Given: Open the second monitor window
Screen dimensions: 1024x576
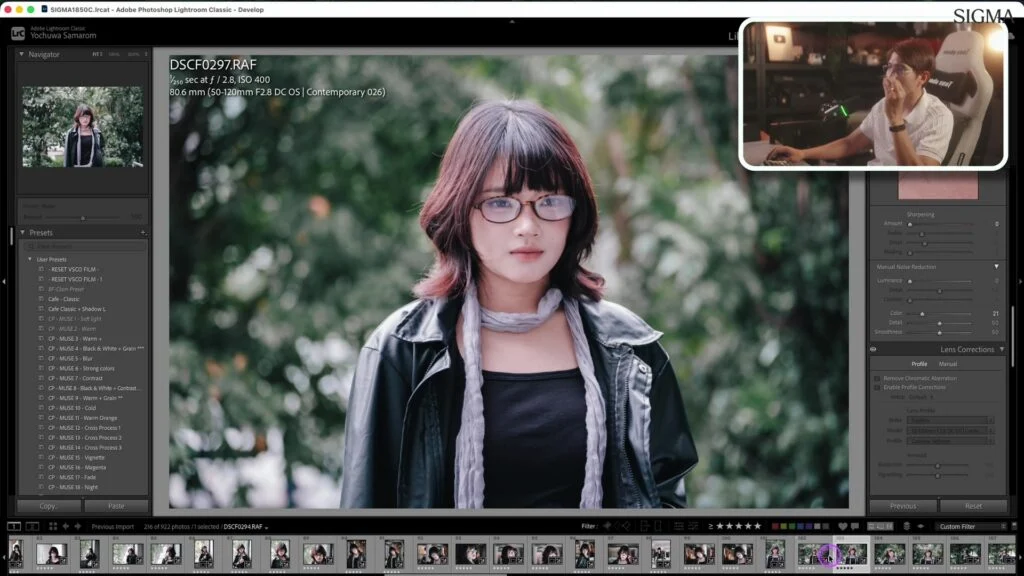Looking at the screenshot, I should [x=32, y=526].
